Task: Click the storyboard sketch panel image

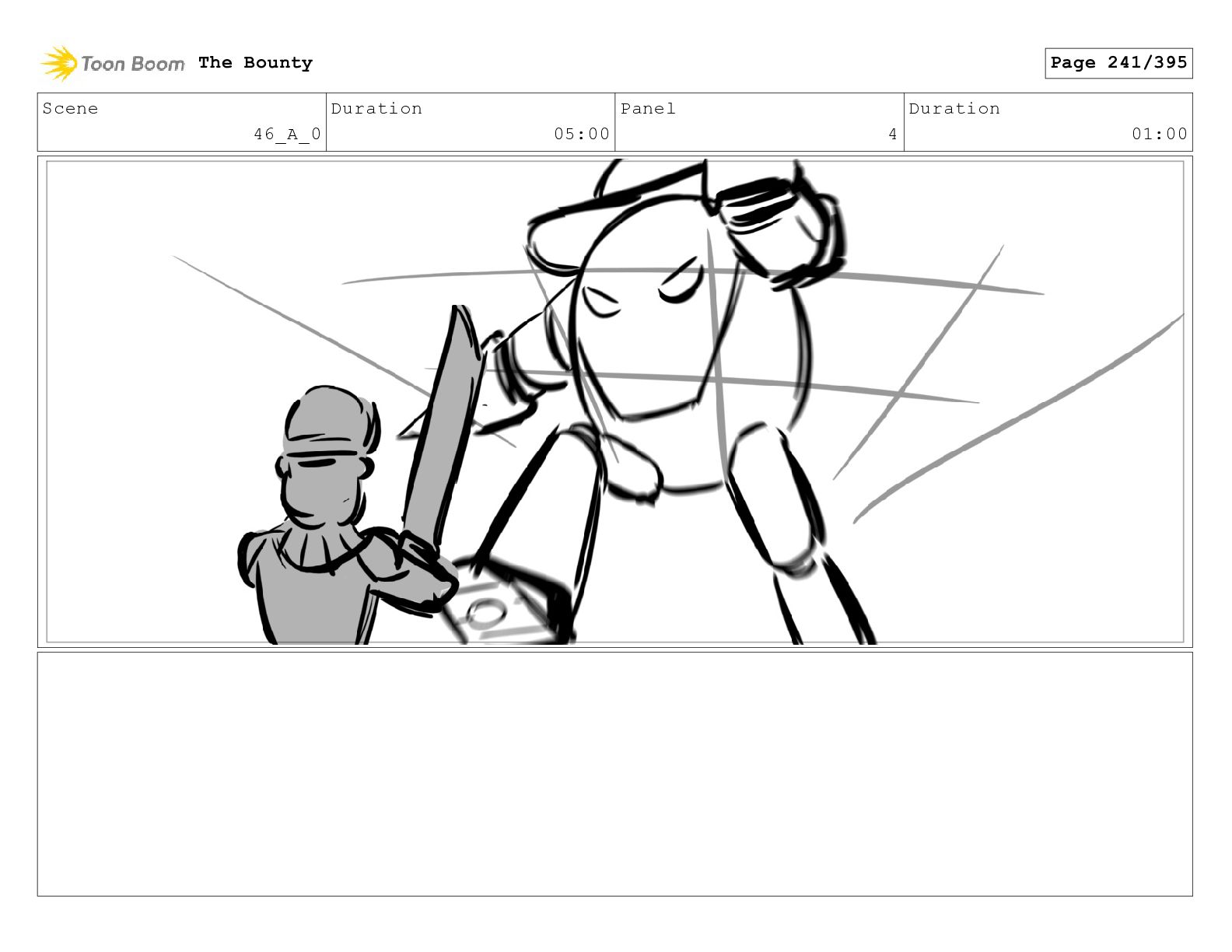Action: coord(615,401)
